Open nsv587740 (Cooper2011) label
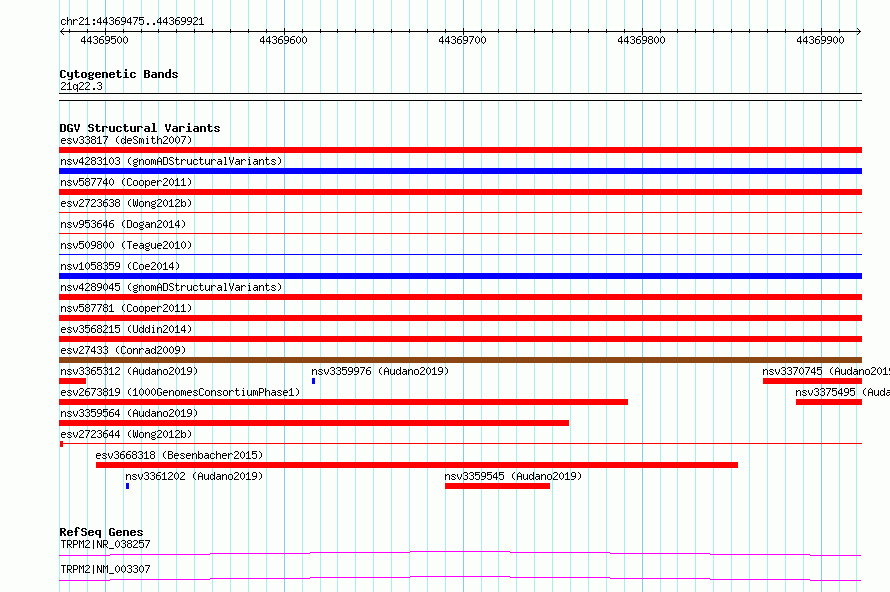 126,182
